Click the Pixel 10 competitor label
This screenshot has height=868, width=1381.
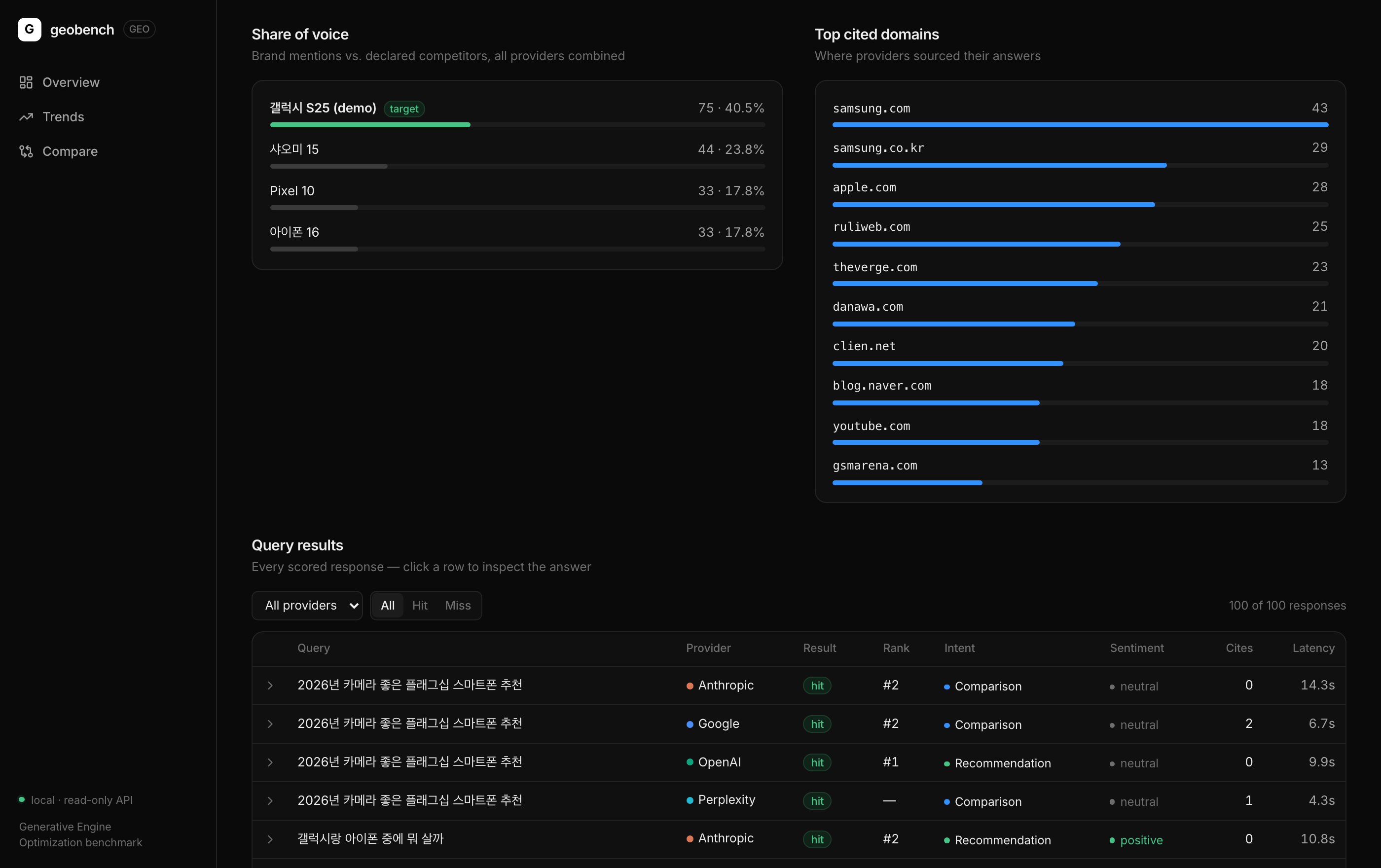[292, 191]
